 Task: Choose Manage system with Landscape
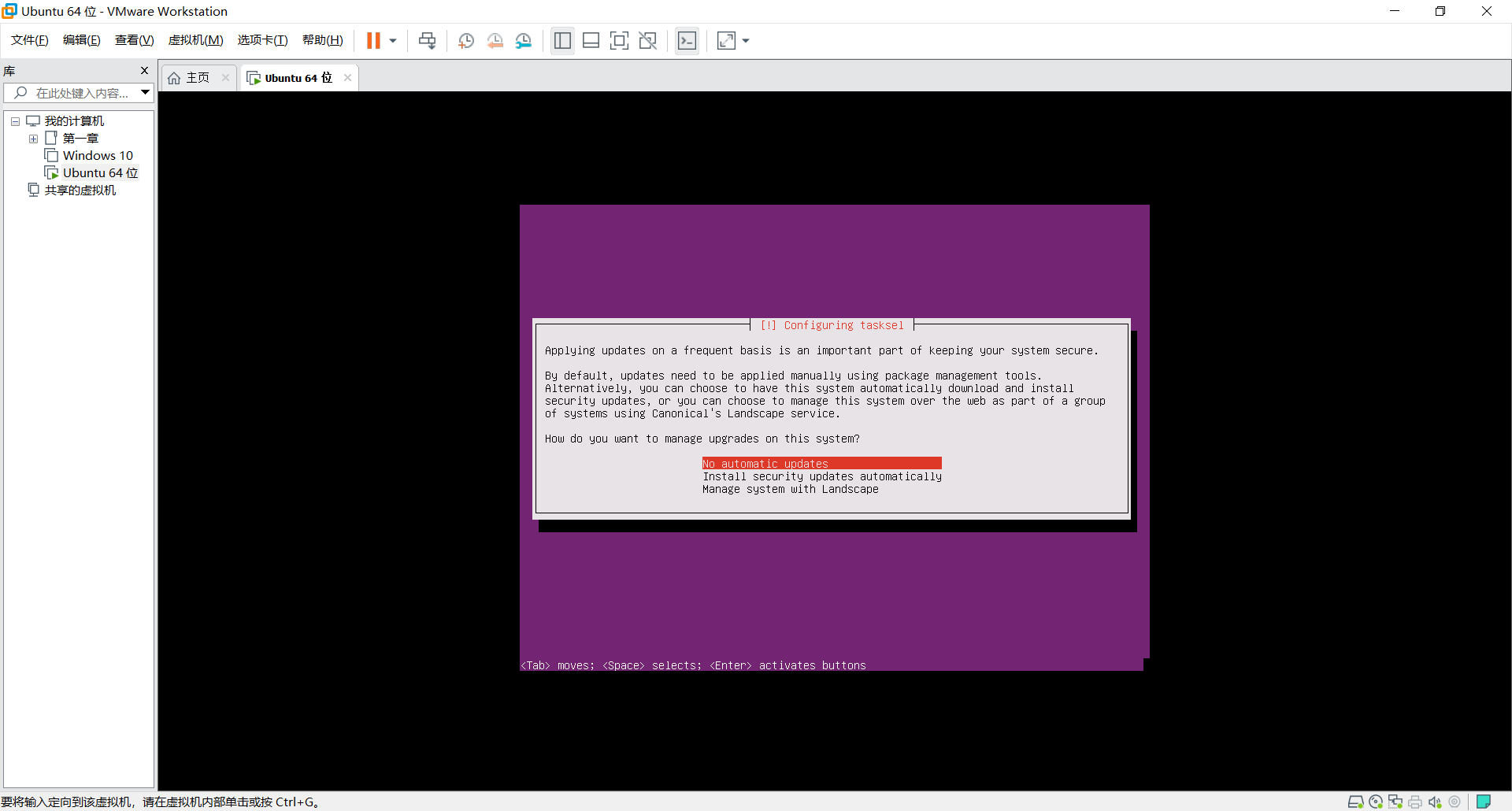click(791, 489)
